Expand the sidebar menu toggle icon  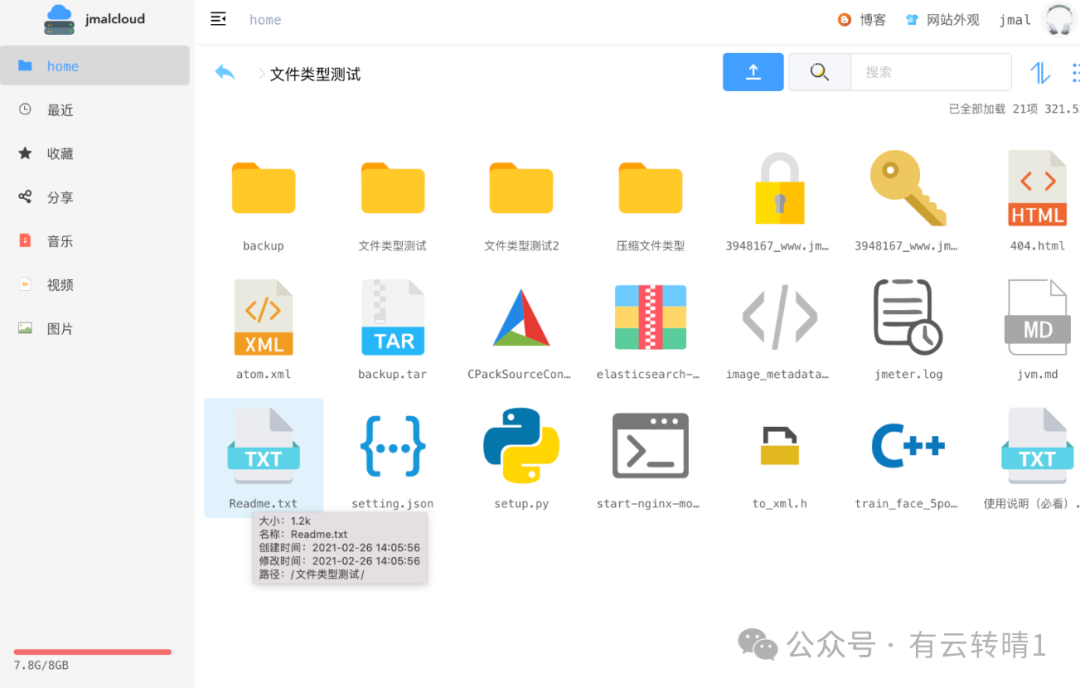coord(218,19)
